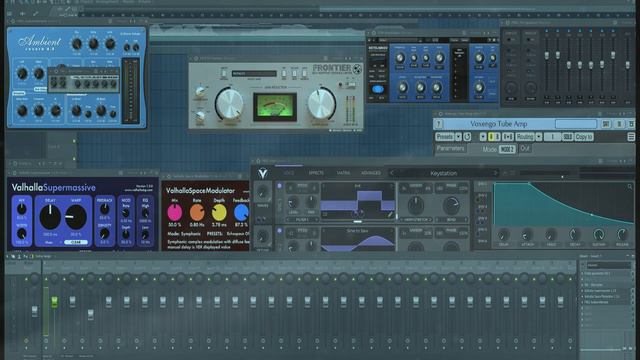
Task: Click Supermassive FEEDBACK knob
Action: point(104,209)
